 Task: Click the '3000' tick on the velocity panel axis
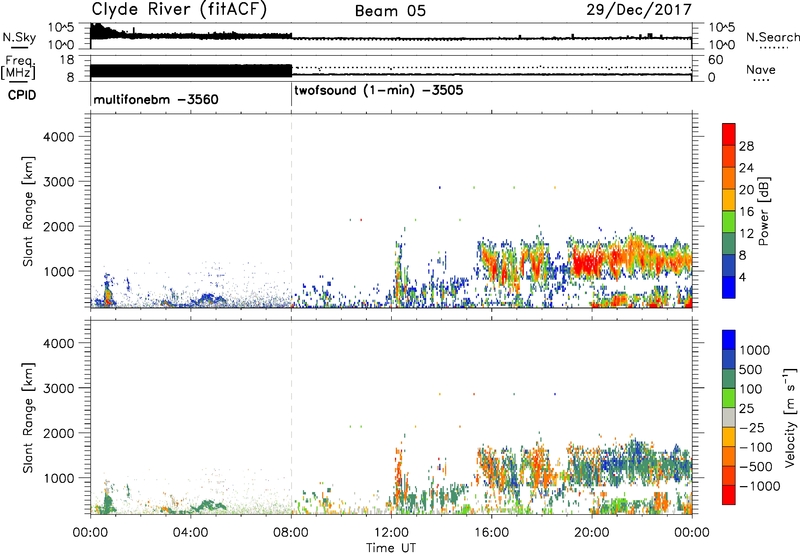[x=59, y=388]
